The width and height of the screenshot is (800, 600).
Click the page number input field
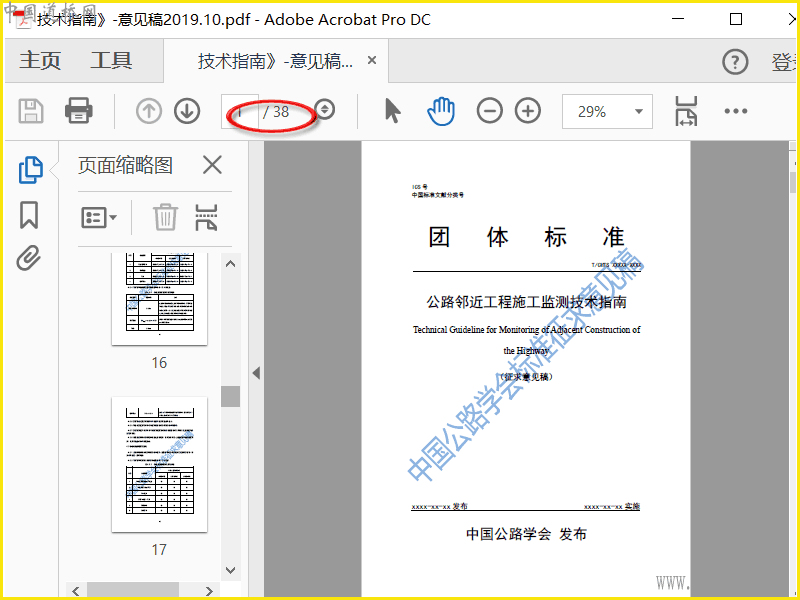(x=240, y=111)
